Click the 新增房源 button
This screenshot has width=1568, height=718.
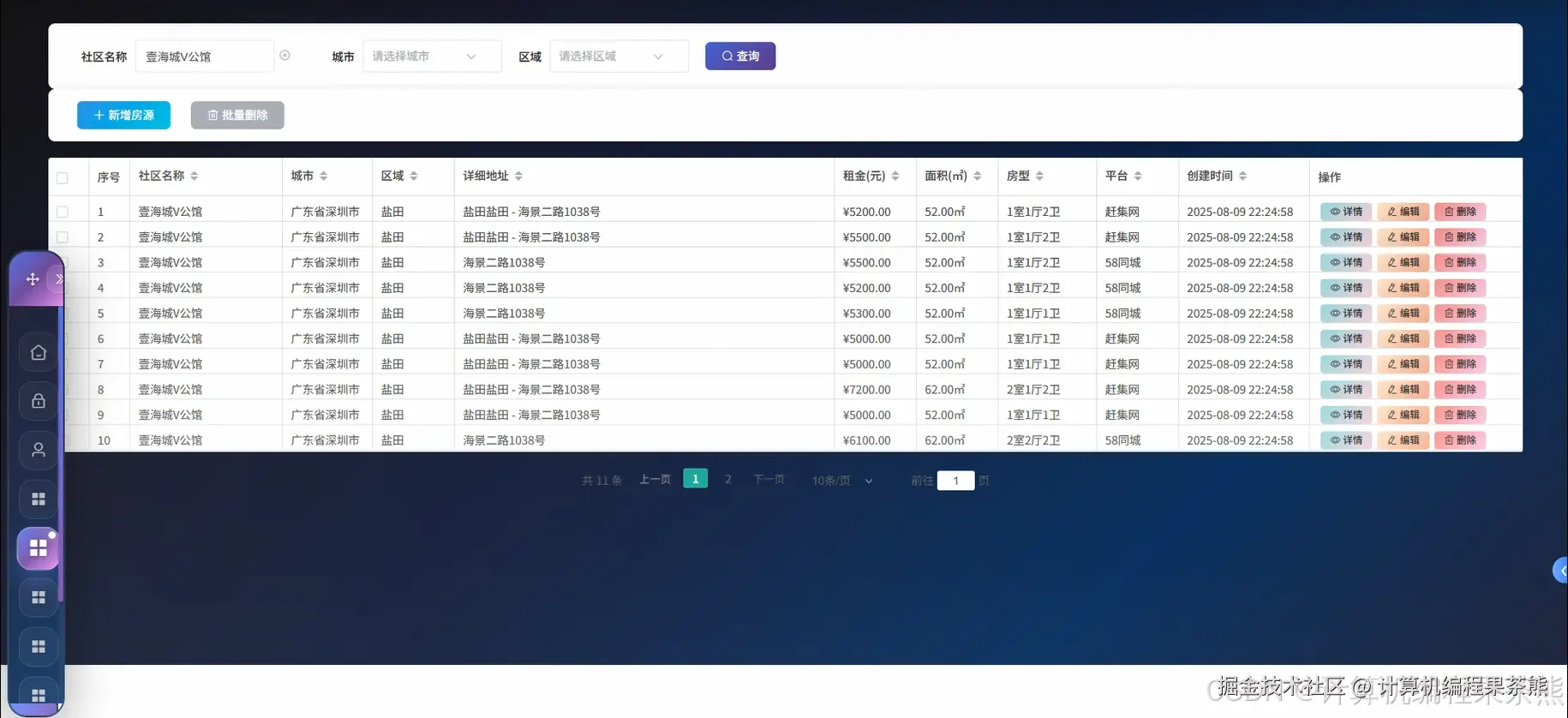[x=123, y=115]
